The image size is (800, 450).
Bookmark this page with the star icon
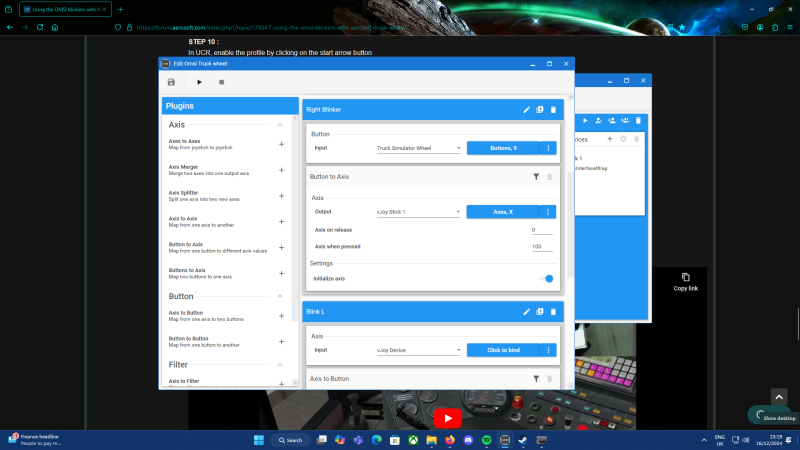[x=682, y=27]
